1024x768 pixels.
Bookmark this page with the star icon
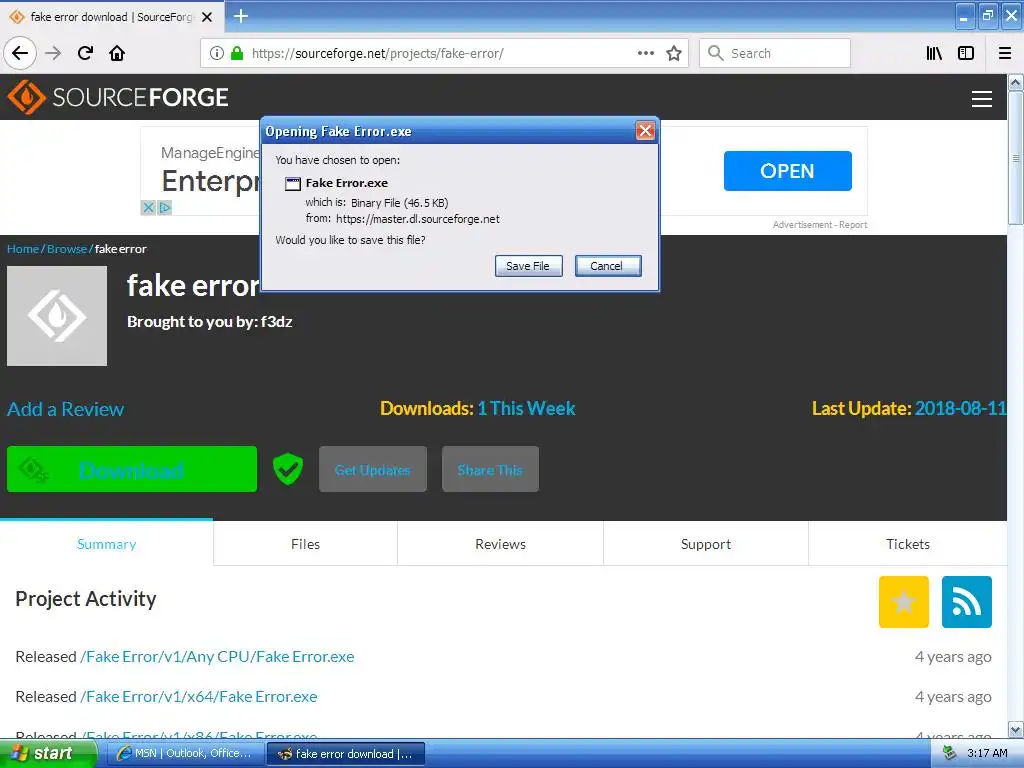pyautogui.click(x=674, y=53)
